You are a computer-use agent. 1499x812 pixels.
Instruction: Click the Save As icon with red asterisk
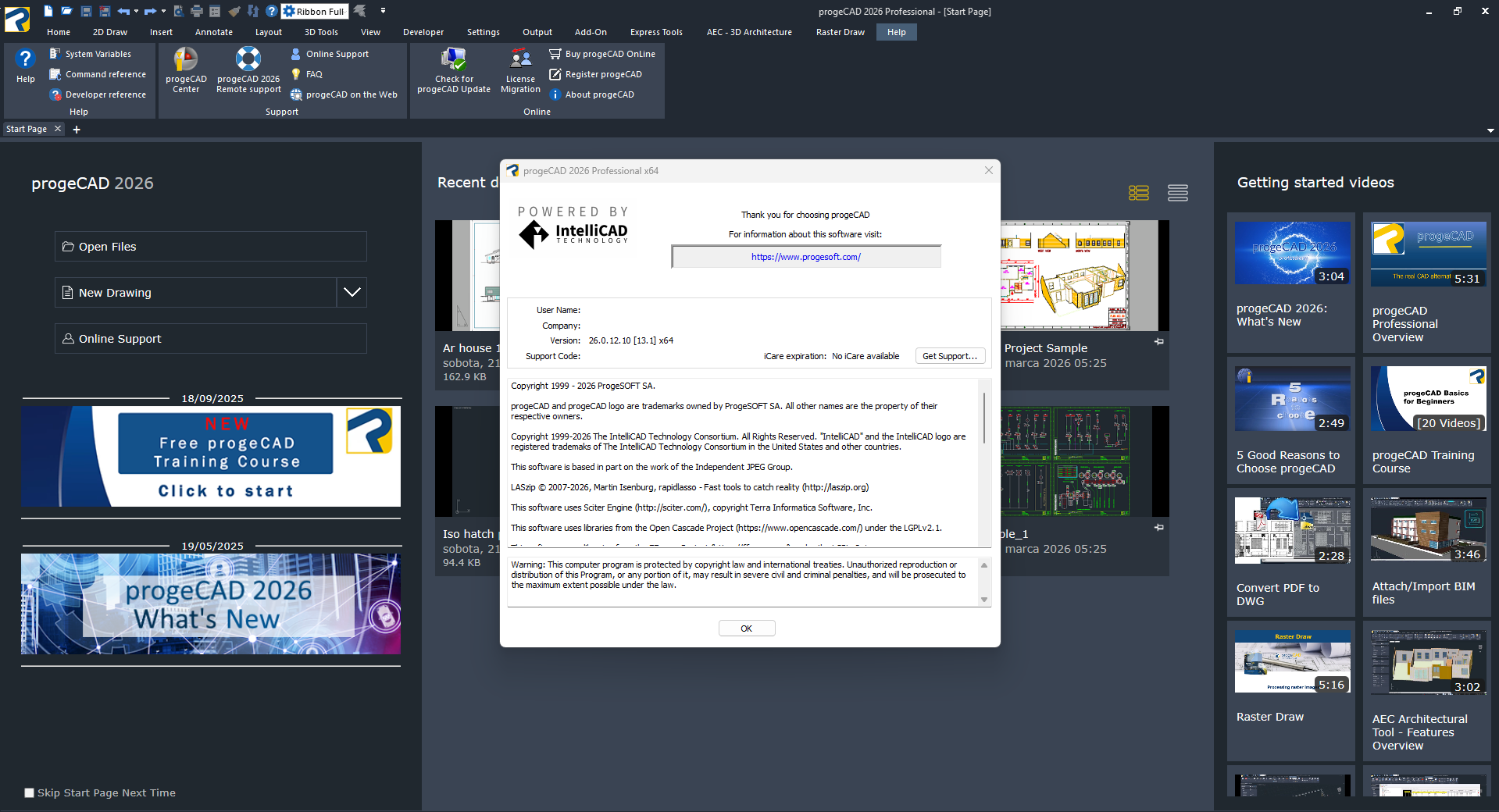pyautogui.click(x=105, y=11)
